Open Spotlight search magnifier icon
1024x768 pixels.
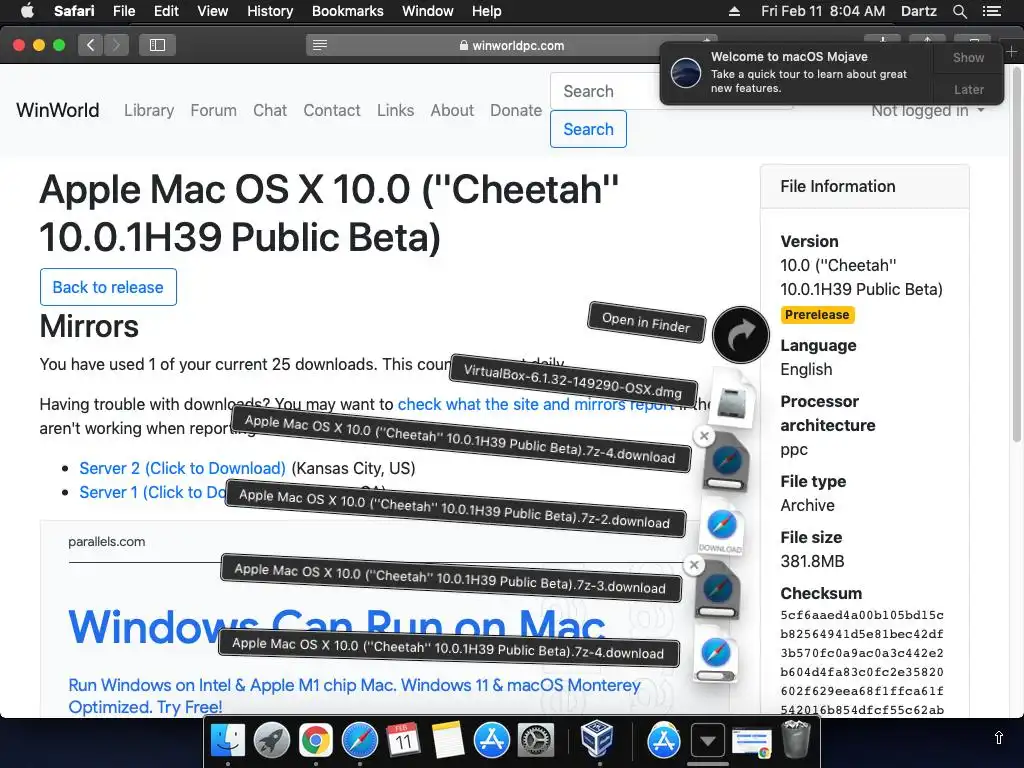coord(959,11)
